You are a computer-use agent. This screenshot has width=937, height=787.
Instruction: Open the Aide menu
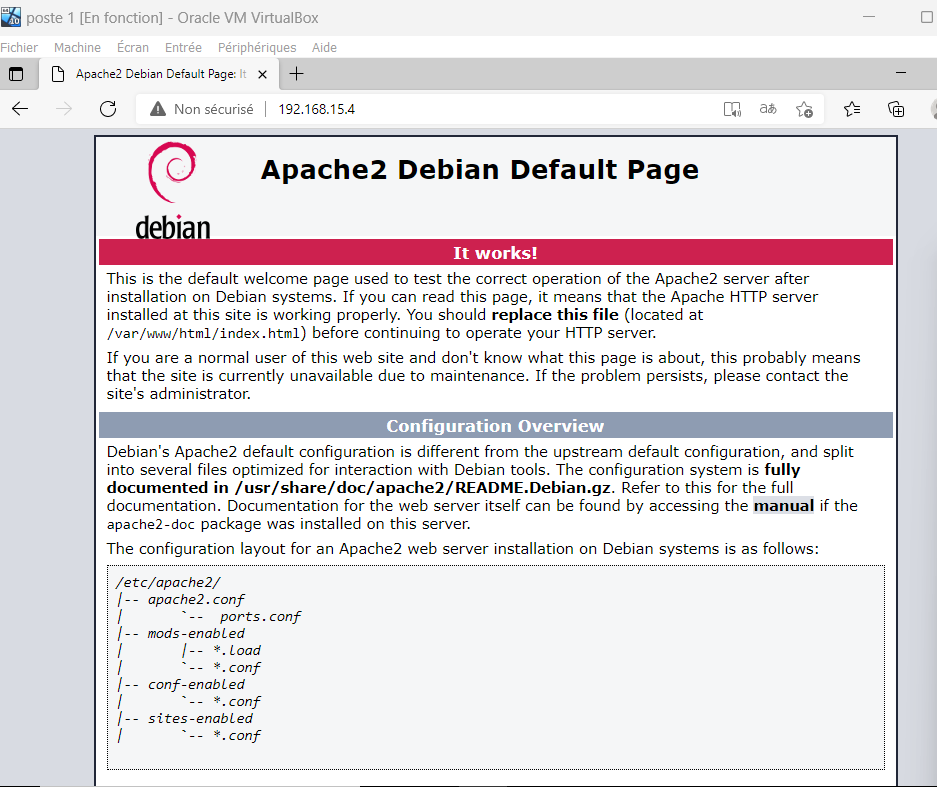pos(324,47)
